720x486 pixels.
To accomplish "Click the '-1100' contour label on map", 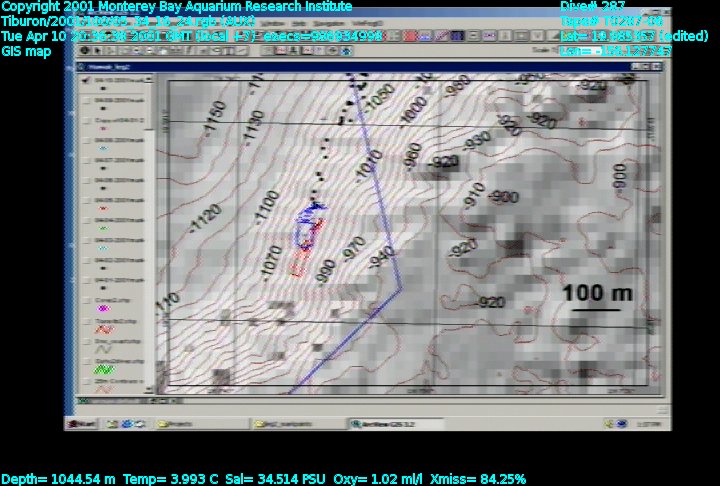I will click(267, 207).
